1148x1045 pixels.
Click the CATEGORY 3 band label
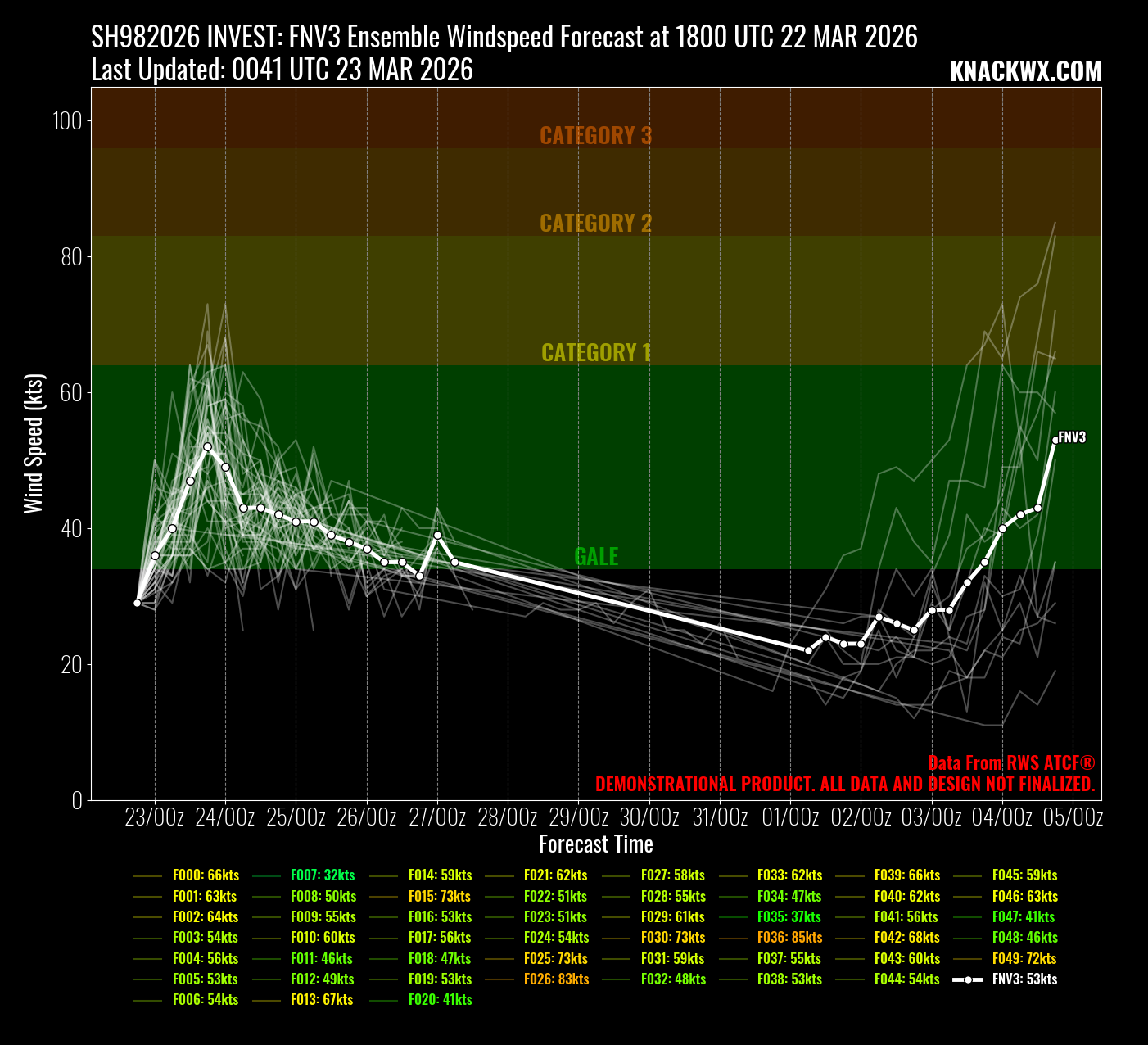point(595,135)
